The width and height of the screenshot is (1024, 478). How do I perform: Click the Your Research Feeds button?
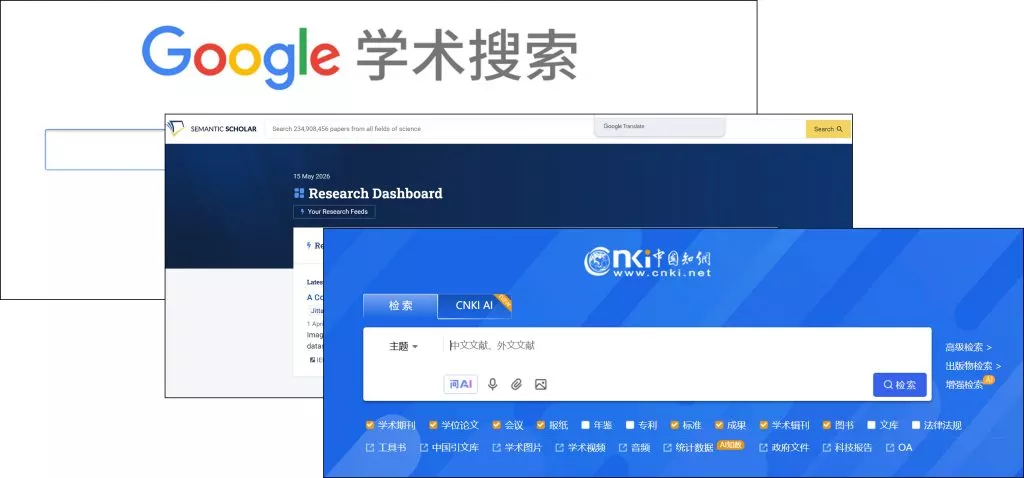pos(334,212)
